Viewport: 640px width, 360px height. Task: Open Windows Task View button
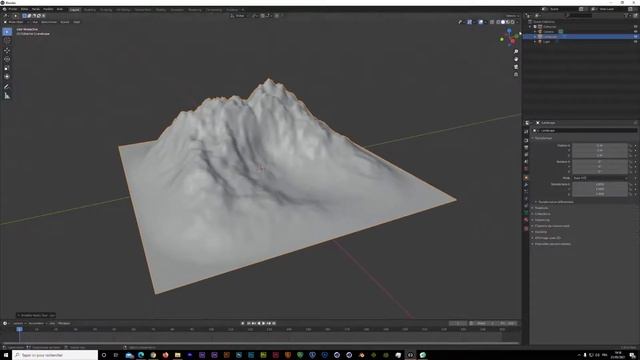pos(116,355)
